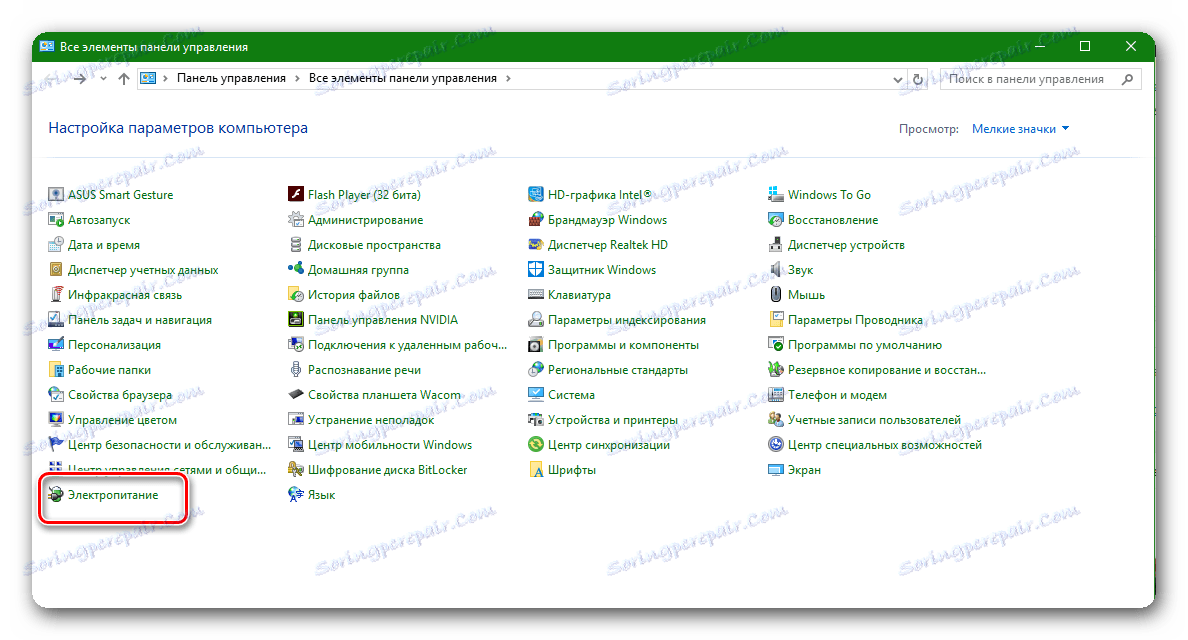Open the recent locations dropdown arrow
This screenshot has width=1188, height=640.
103,79
